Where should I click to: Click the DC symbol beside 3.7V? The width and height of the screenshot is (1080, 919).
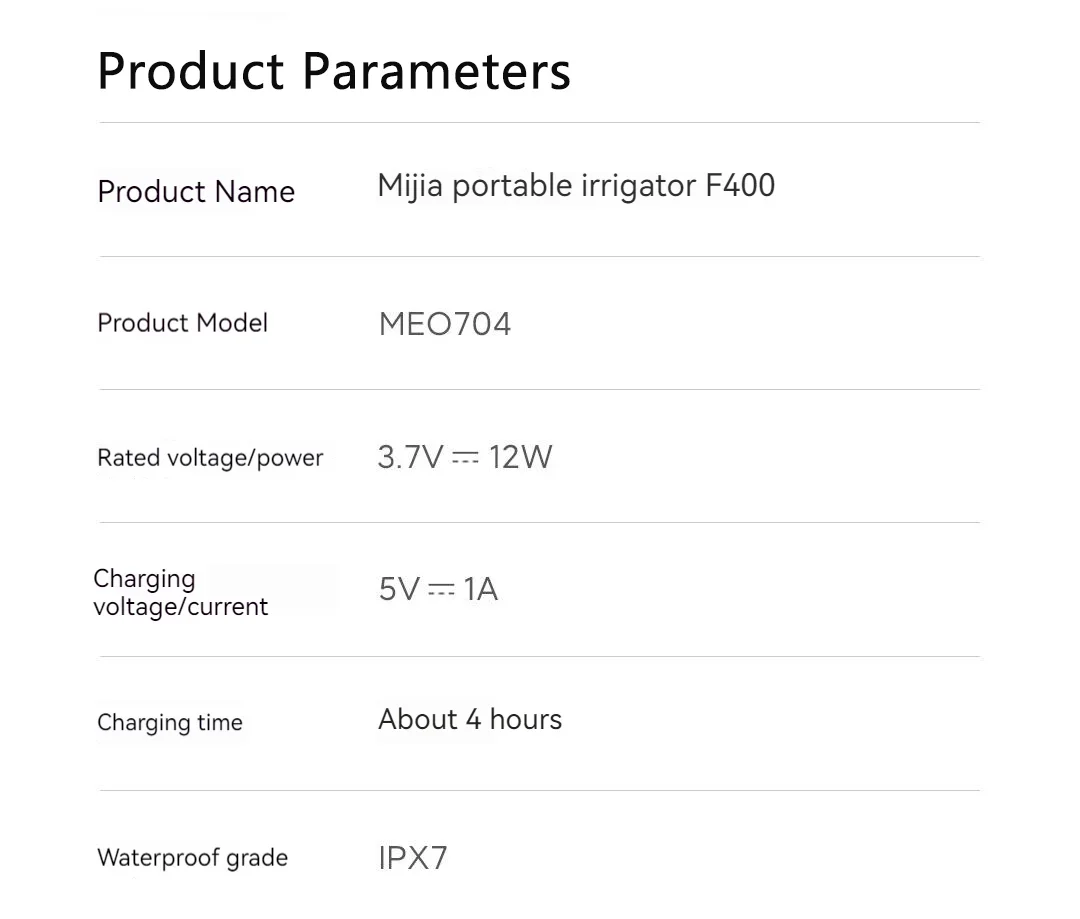[466, 458]
